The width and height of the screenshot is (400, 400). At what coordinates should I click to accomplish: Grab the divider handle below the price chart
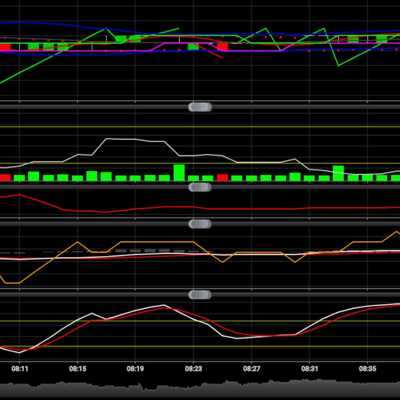click(x=200, y=107)
